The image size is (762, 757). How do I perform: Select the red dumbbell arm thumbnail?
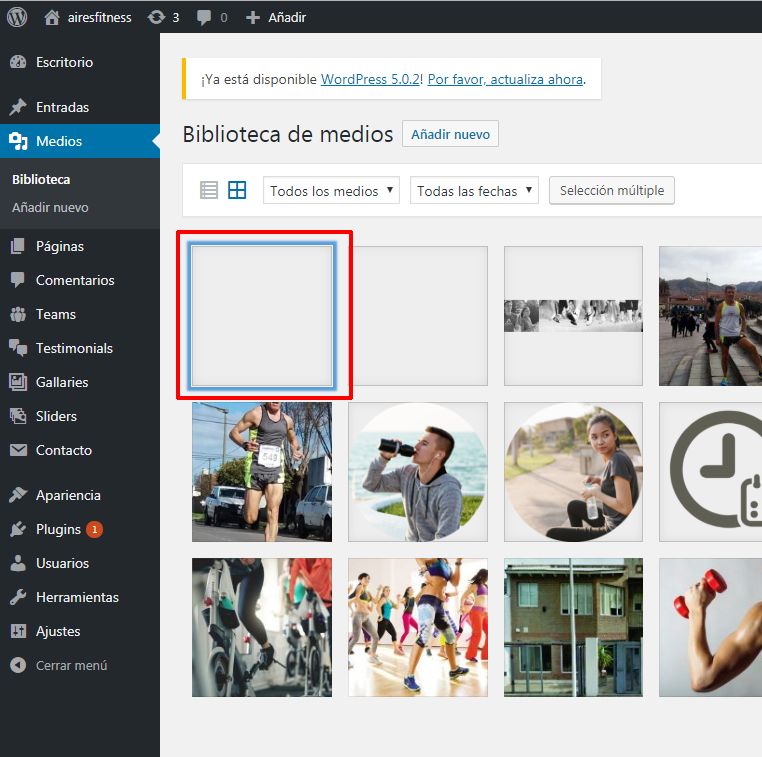point(710,627)
